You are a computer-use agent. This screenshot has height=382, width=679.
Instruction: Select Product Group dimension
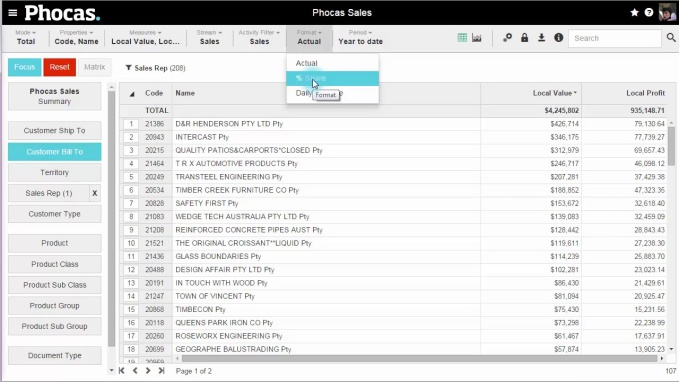[55, 305]
